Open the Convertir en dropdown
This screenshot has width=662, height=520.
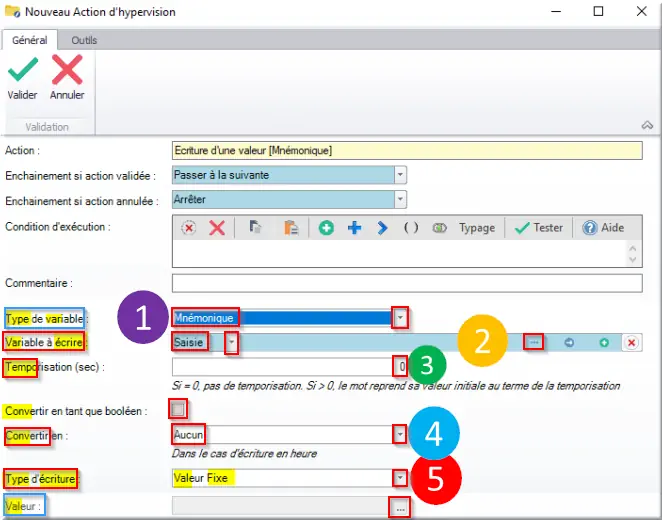399,434
